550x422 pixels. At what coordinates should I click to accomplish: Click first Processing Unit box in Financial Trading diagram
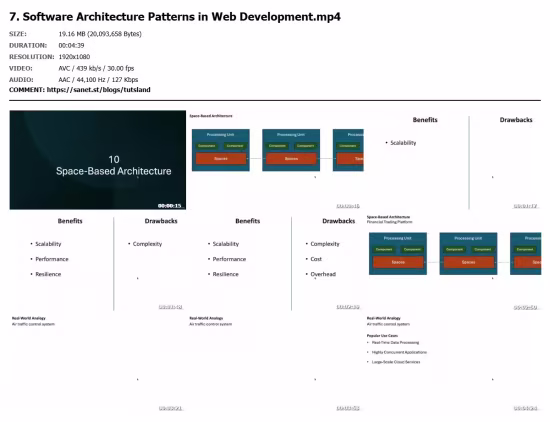tap(398, 253)
